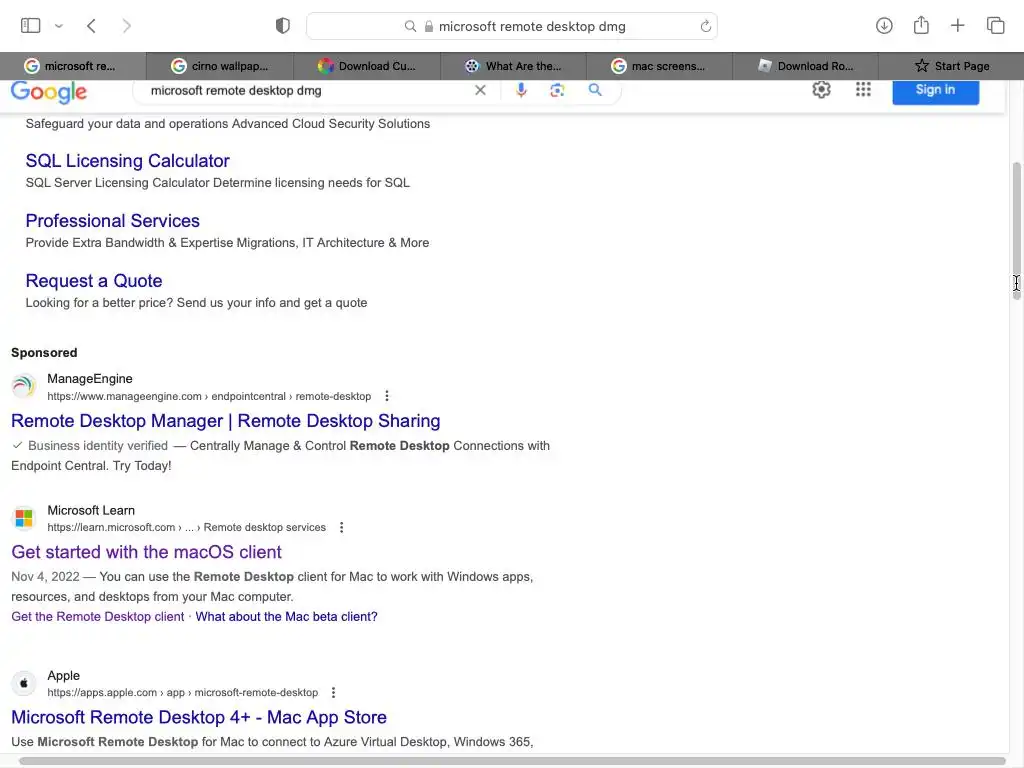Screen dimensions: 1024x768
Task: Reload the current page
Action: [x=705, y=26]
